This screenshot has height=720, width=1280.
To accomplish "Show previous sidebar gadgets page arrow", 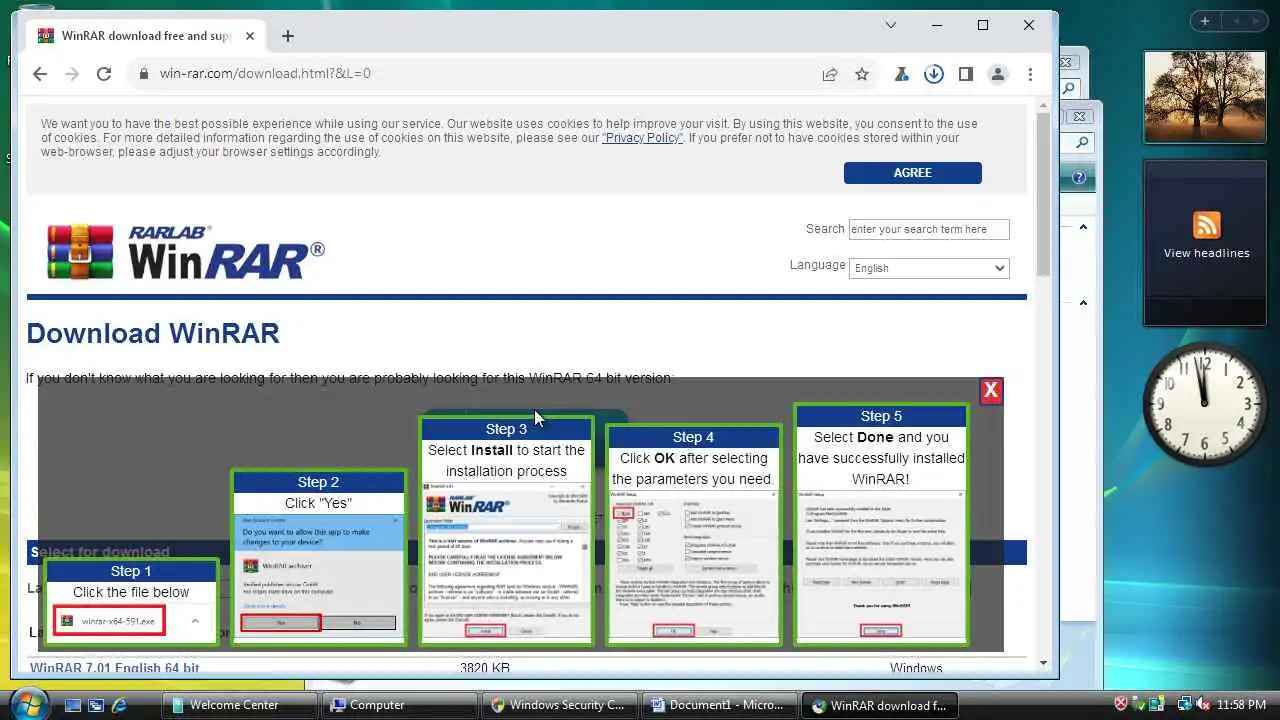I will (1235, 21).
